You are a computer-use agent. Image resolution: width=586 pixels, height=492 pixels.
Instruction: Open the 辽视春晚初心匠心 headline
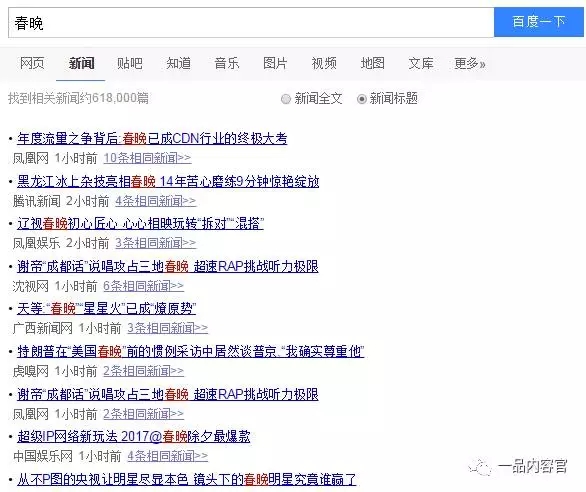click(x=141, y=224)
